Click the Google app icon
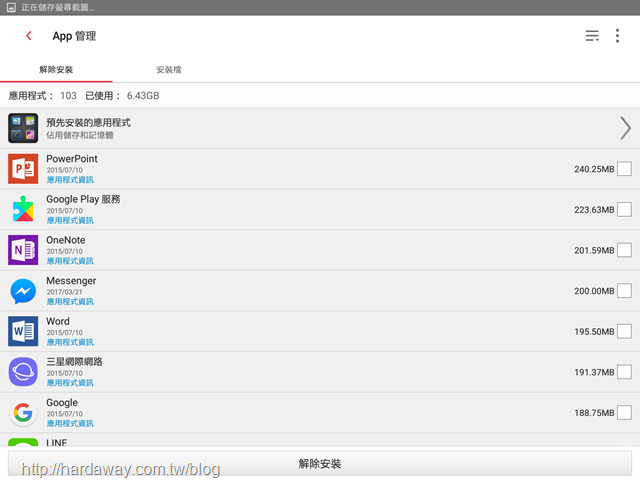Viewport: 640px width, 480px height. tap(23, 412)
